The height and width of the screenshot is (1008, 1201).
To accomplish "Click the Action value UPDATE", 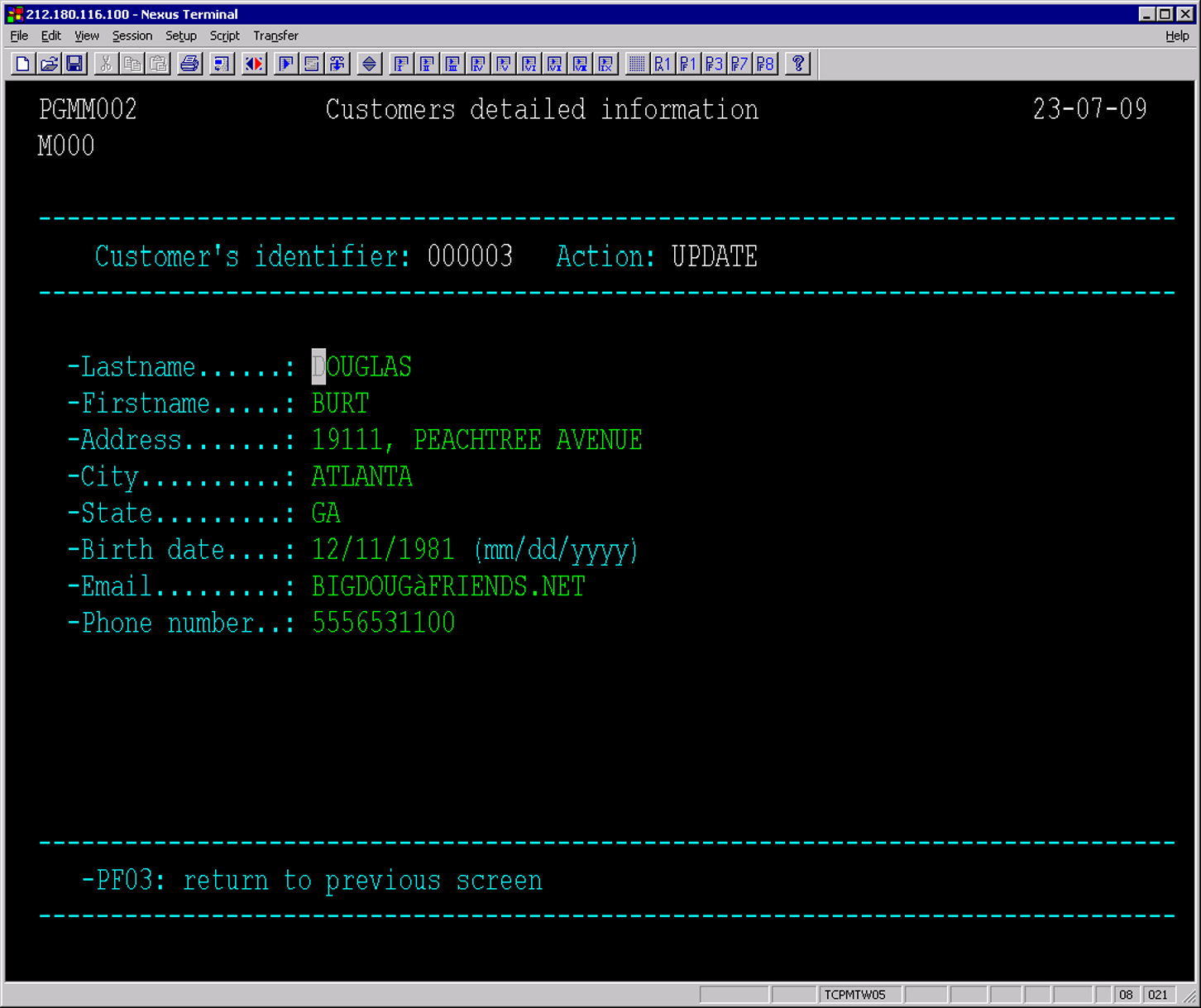I will 714,256.
